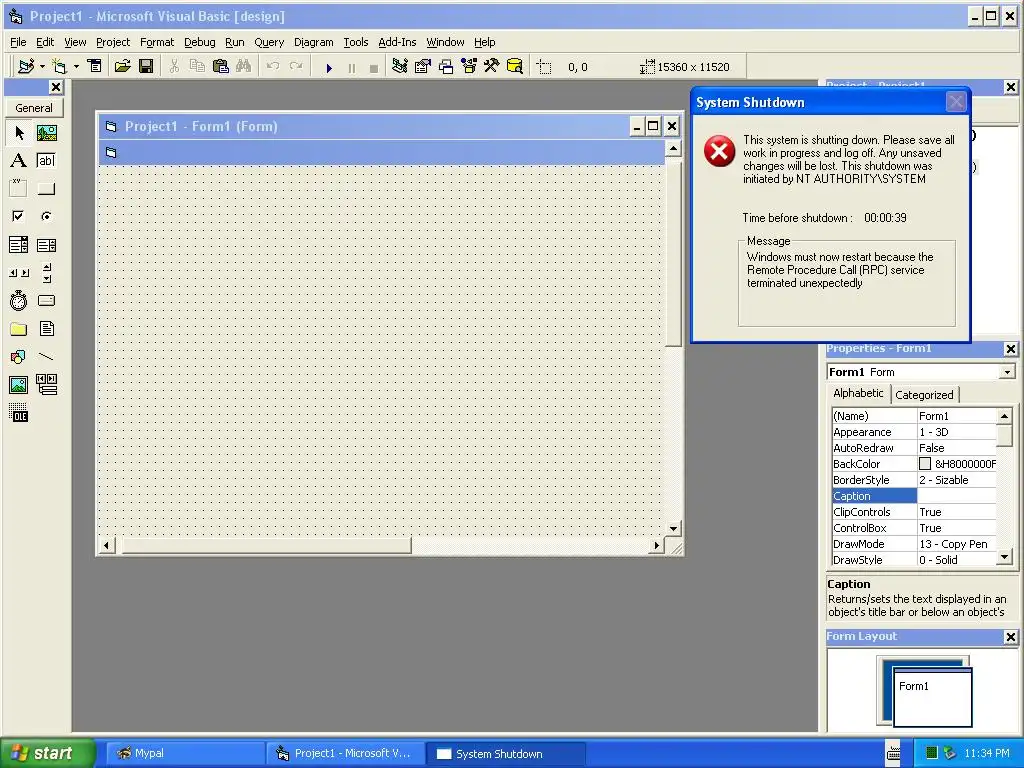
Task: Click the Object Browser toolbar icon
Action: 469,66
